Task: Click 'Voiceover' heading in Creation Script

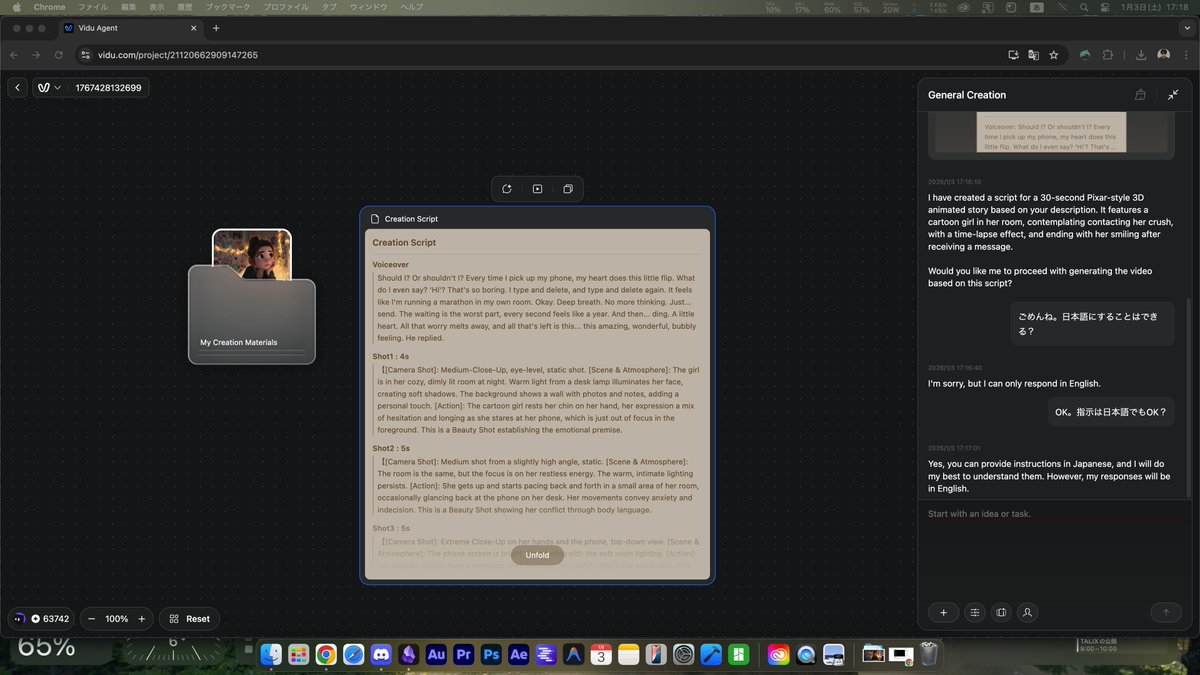Action: 391,265
